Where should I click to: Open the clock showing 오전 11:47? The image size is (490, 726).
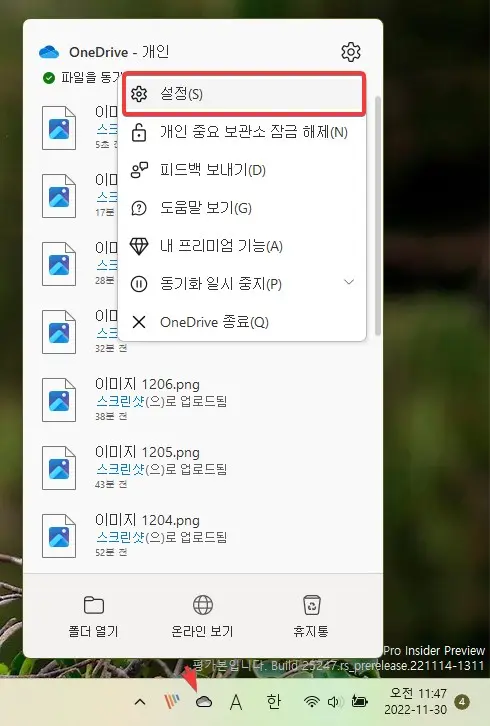tap(415, 701)
